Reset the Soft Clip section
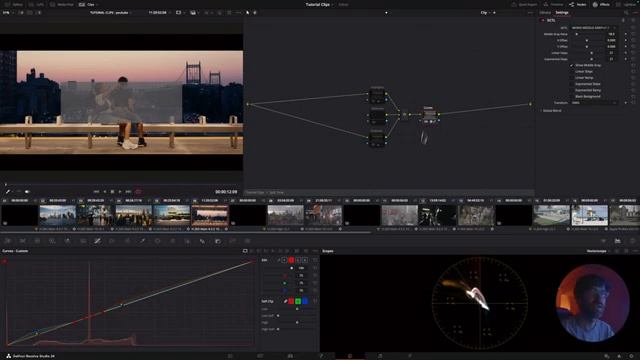Viewport: 640px width, 360px height. click(315, 301)
